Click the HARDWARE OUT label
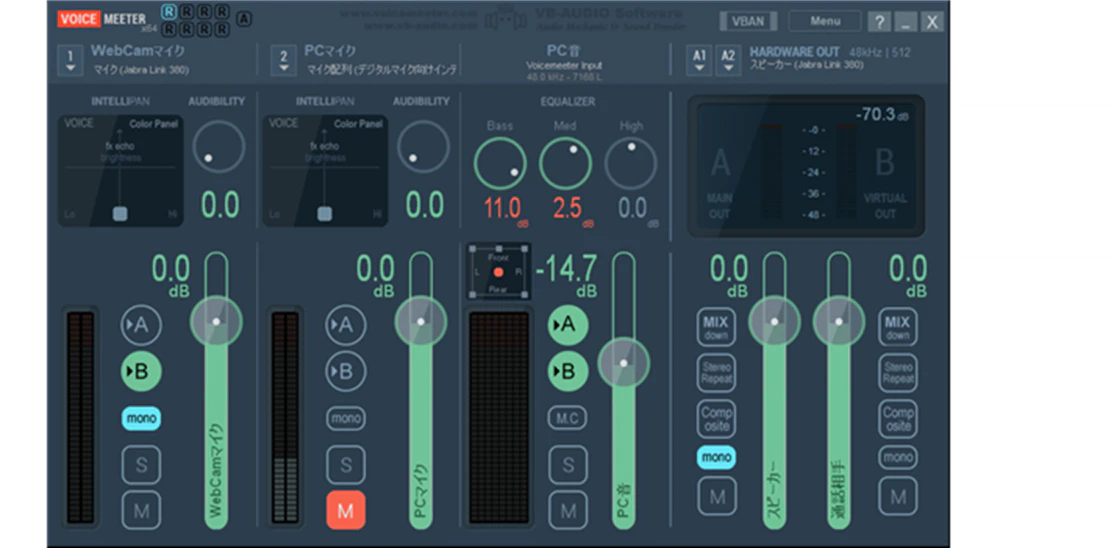The width and height of the screenshot is (1114, 548). pos(794,53)
